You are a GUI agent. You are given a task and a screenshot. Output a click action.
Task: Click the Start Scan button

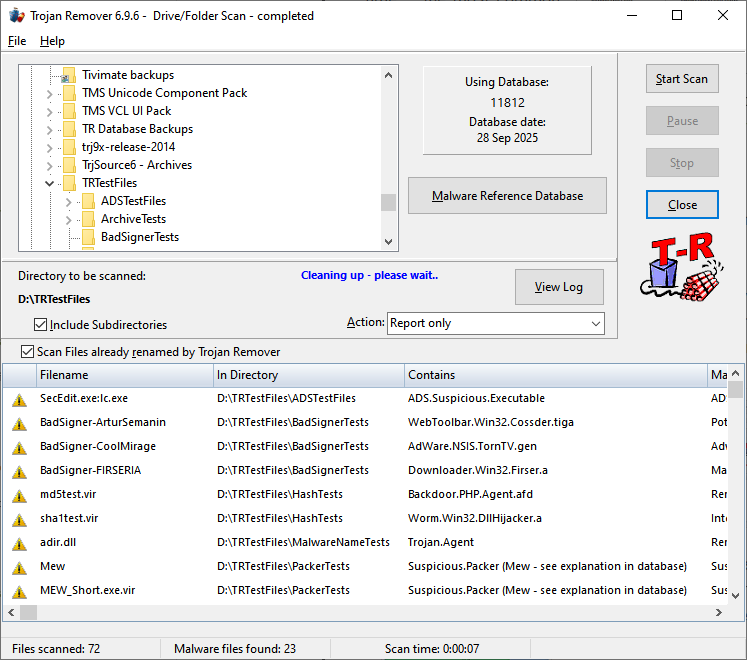point(682,79)
